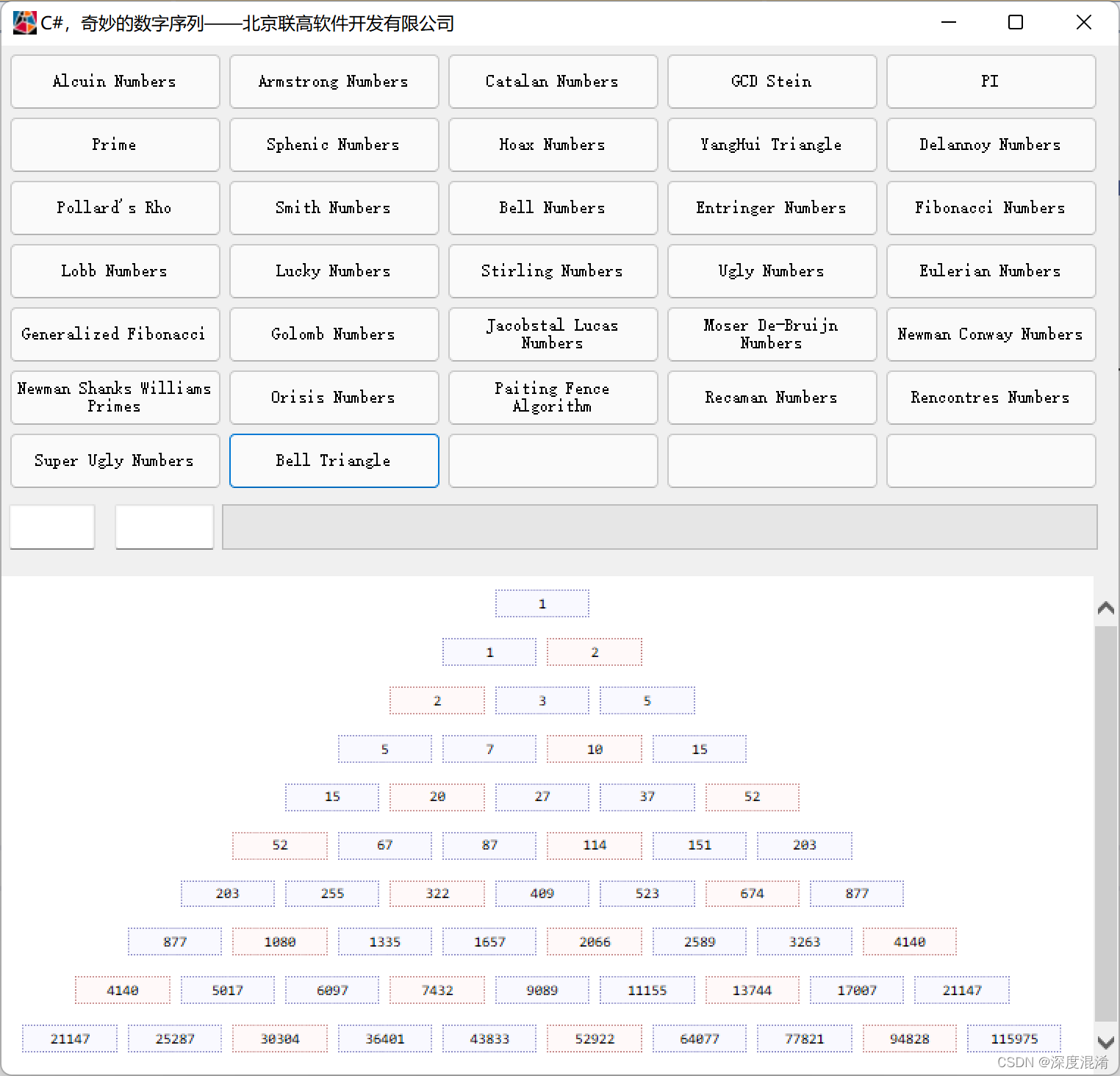
Task: Open Sphenic Numbers
Action: (x=334, y=145)
